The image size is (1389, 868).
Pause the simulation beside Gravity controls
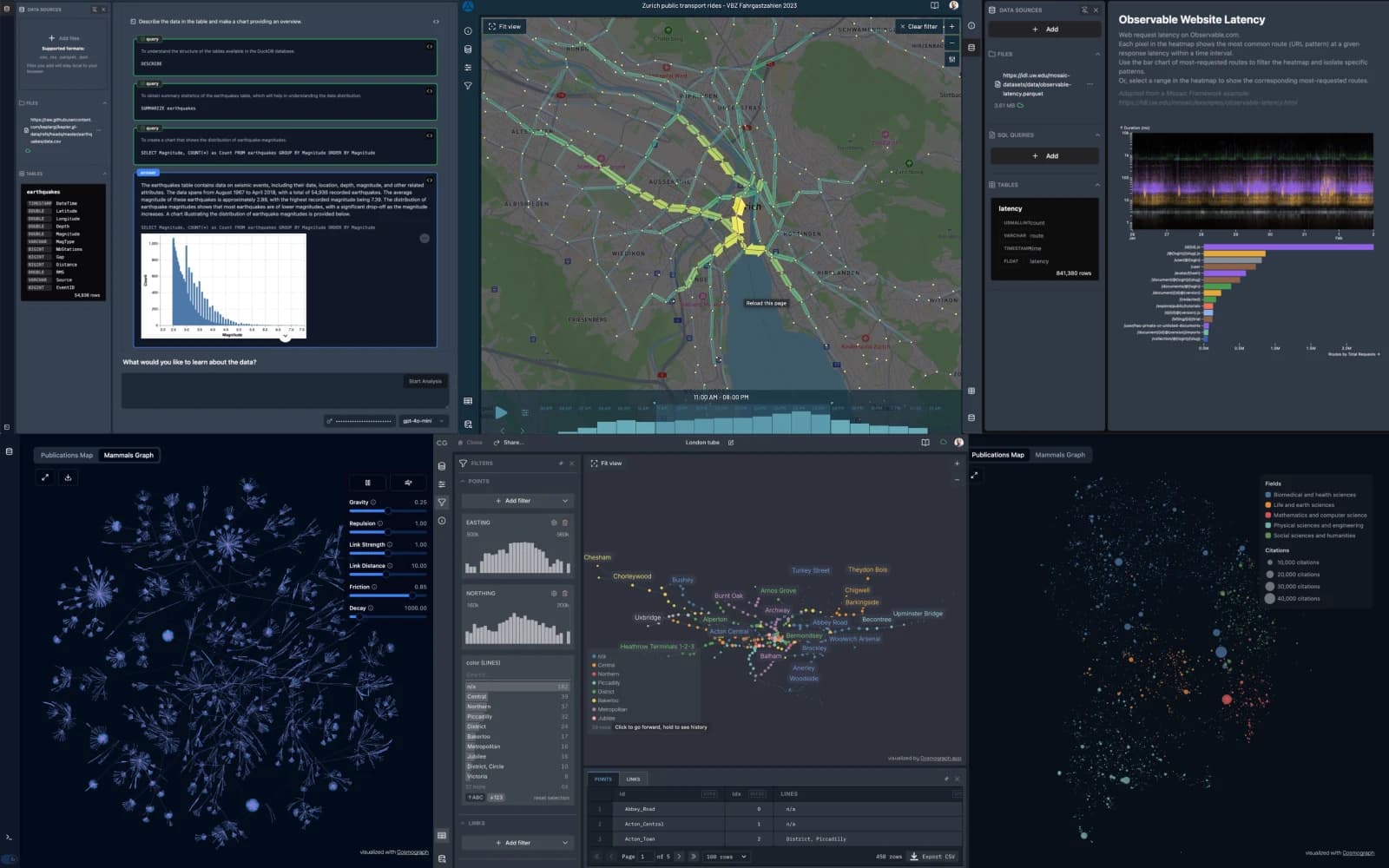368,483
